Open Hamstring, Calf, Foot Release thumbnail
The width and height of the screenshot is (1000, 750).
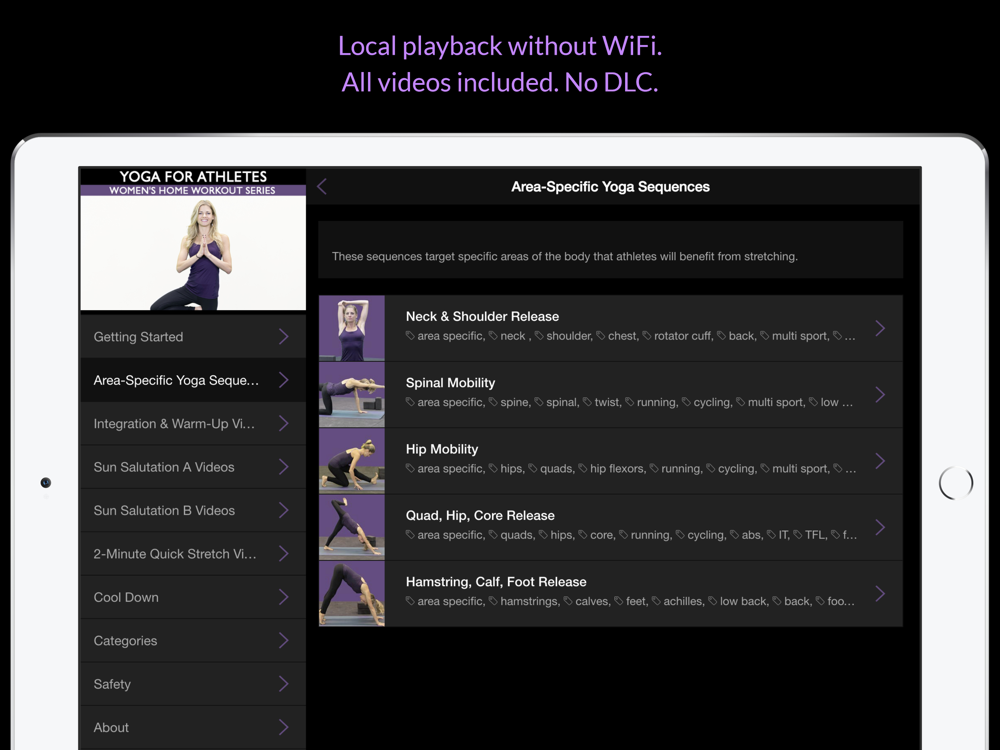tap(352, 594)
